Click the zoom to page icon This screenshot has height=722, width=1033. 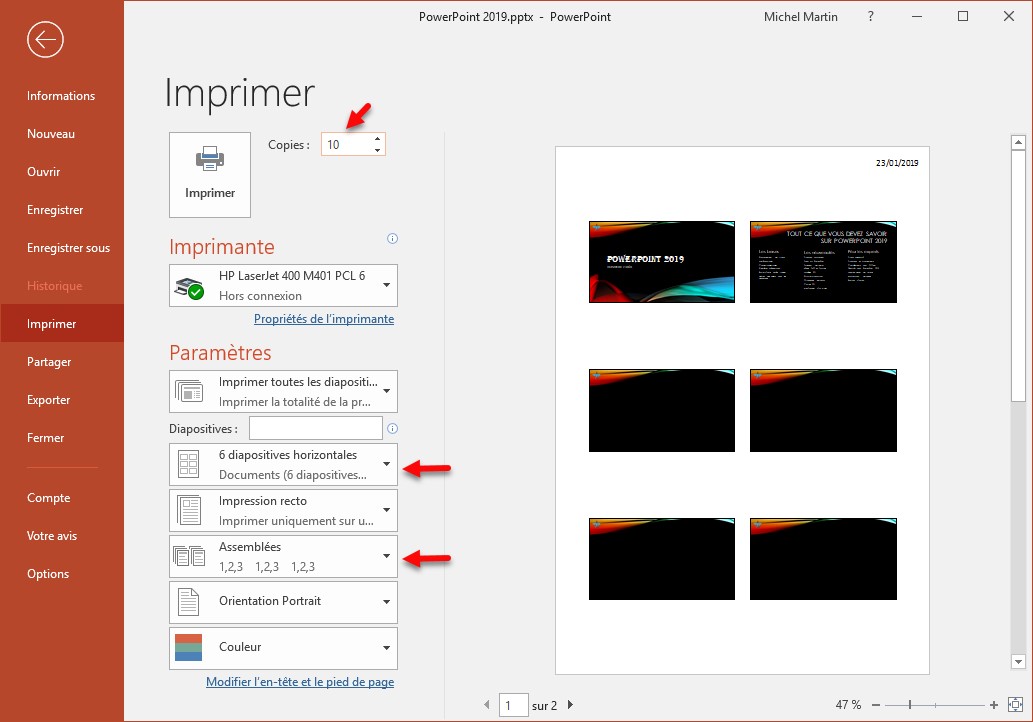point(1015,705)
